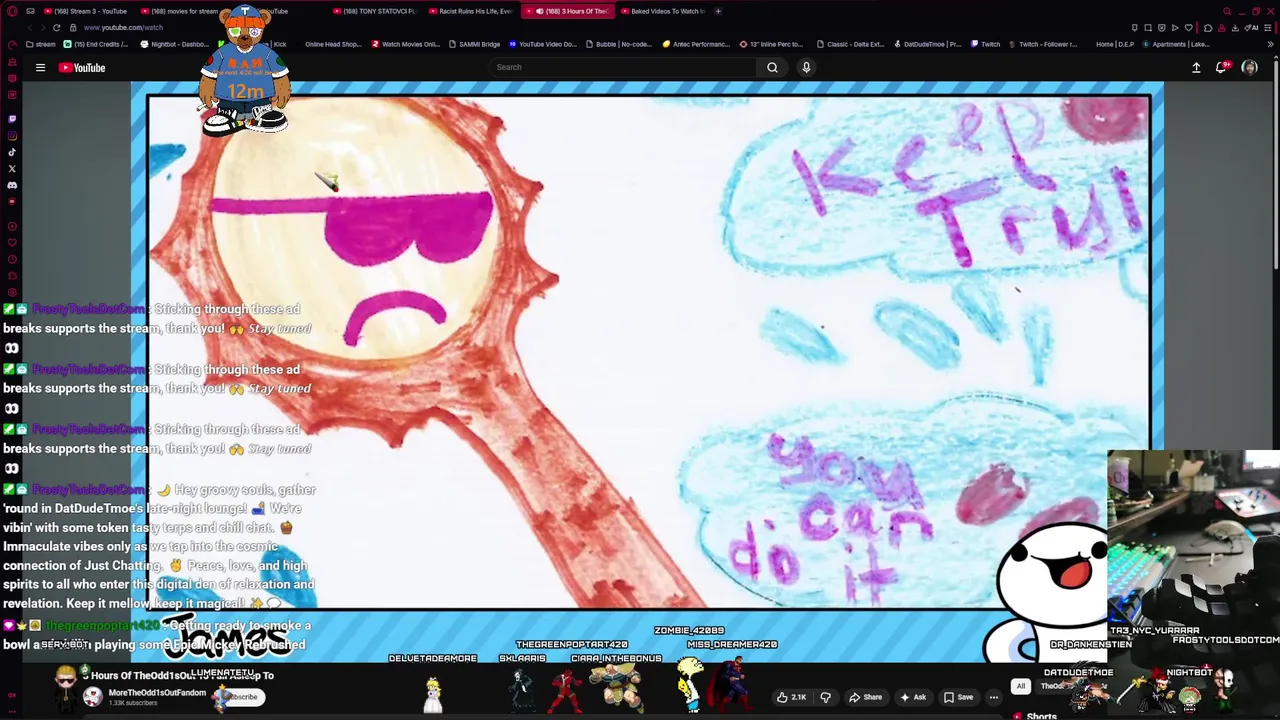Open the '13" Inline Perc to...' bookmark
1280x720 pixels.
(771, 44)
